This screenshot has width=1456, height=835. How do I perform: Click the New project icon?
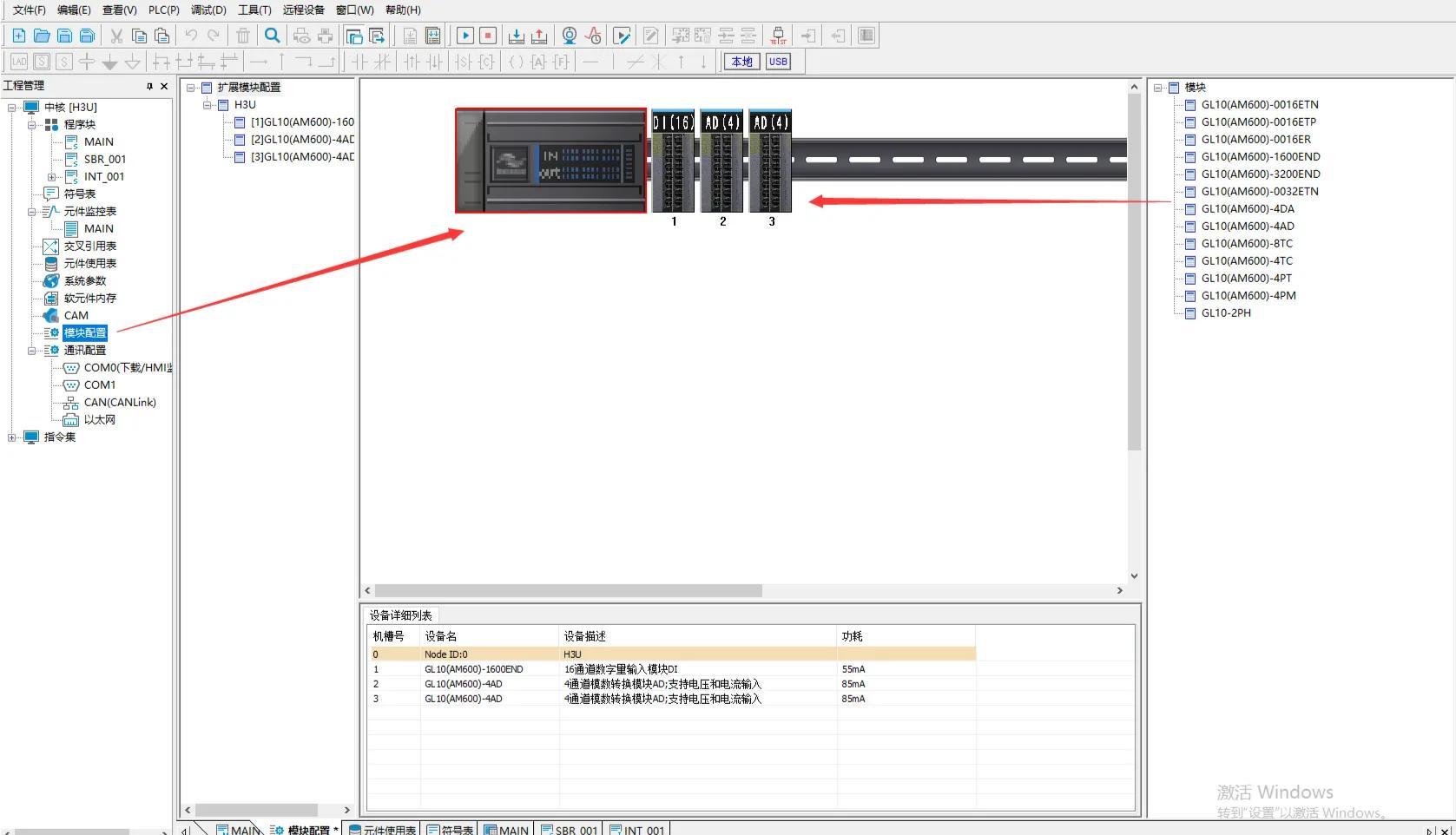click(x=18, y=36)
